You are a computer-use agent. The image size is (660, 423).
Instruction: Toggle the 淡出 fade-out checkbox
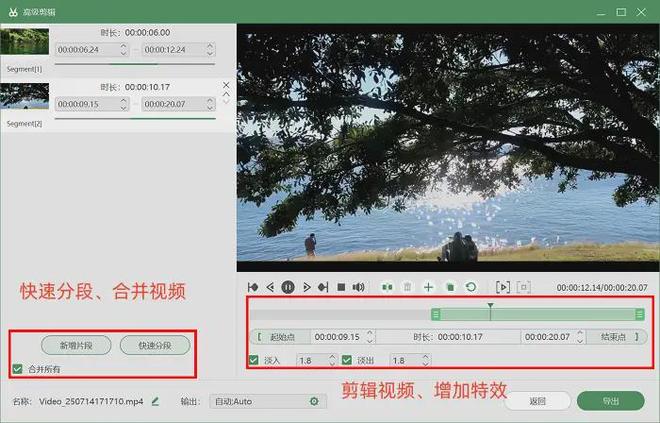pyautogui.click(x=347, y=360)
